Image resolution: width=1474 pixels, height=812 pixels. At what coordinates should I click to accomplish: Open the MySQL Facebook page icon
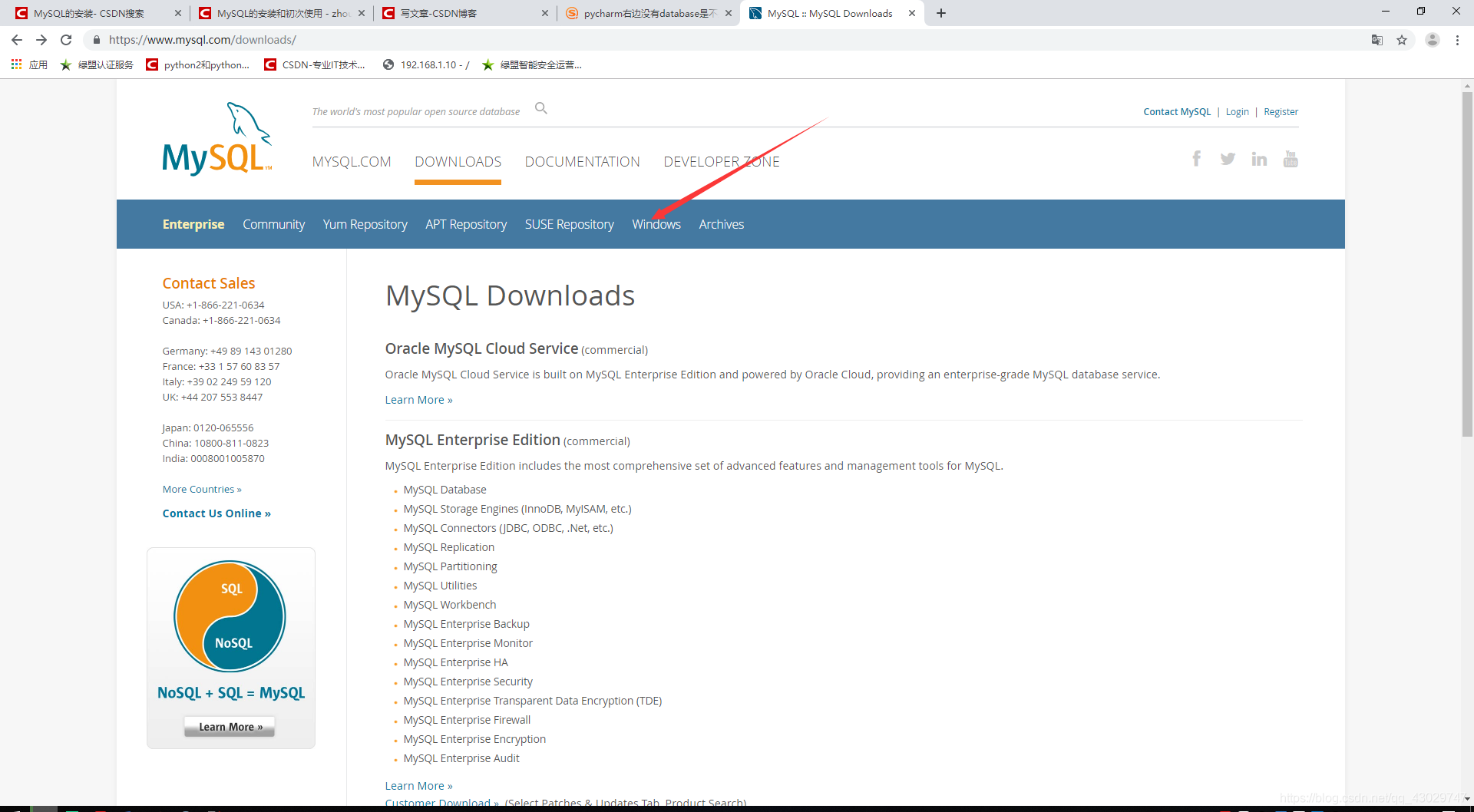coord(1197,159)
